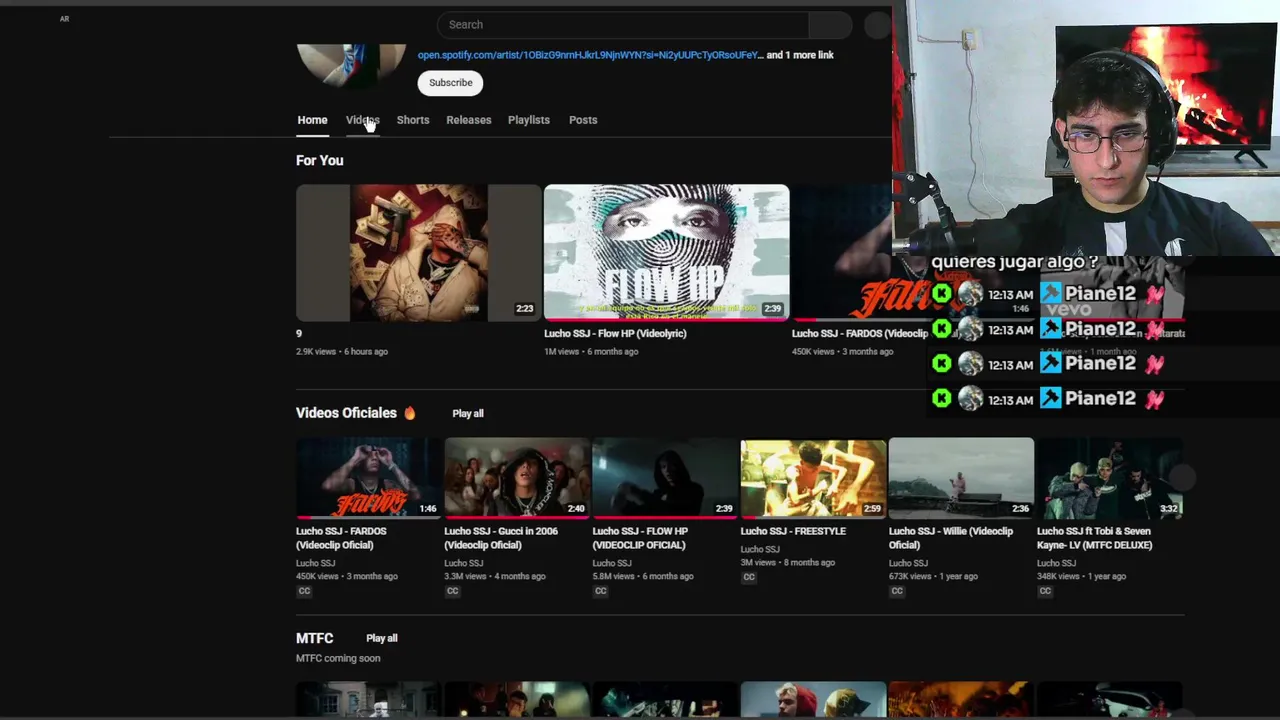
Task: Click '3.3M views • 4 months ago' text
Action: [x=495, y=577]
